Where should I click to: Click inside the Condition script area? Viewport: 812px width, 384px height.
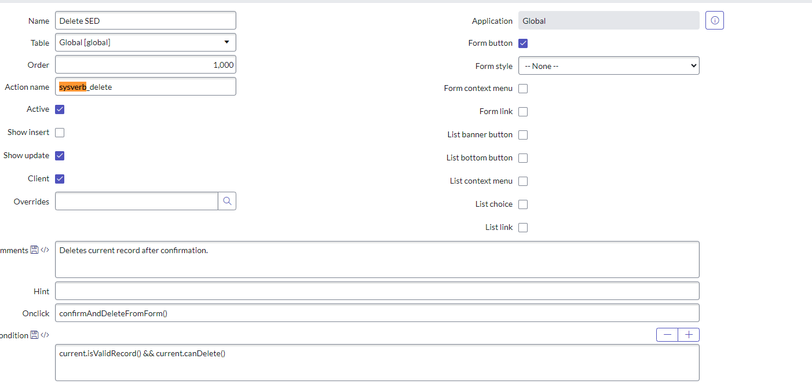(x=377, y=363)
